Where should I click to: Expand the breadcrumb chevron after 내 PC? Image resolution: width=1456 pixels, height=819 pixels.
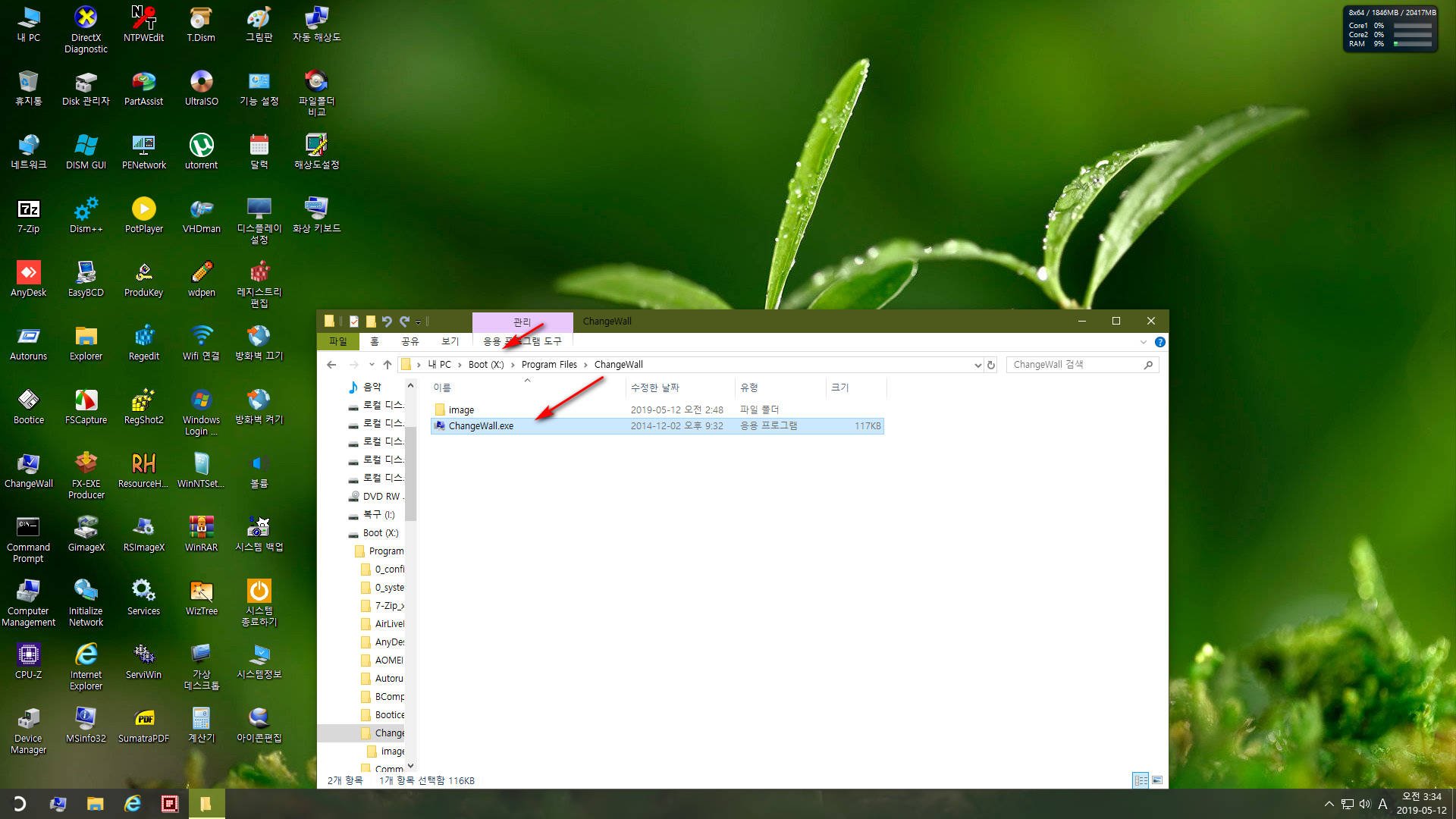460,365
